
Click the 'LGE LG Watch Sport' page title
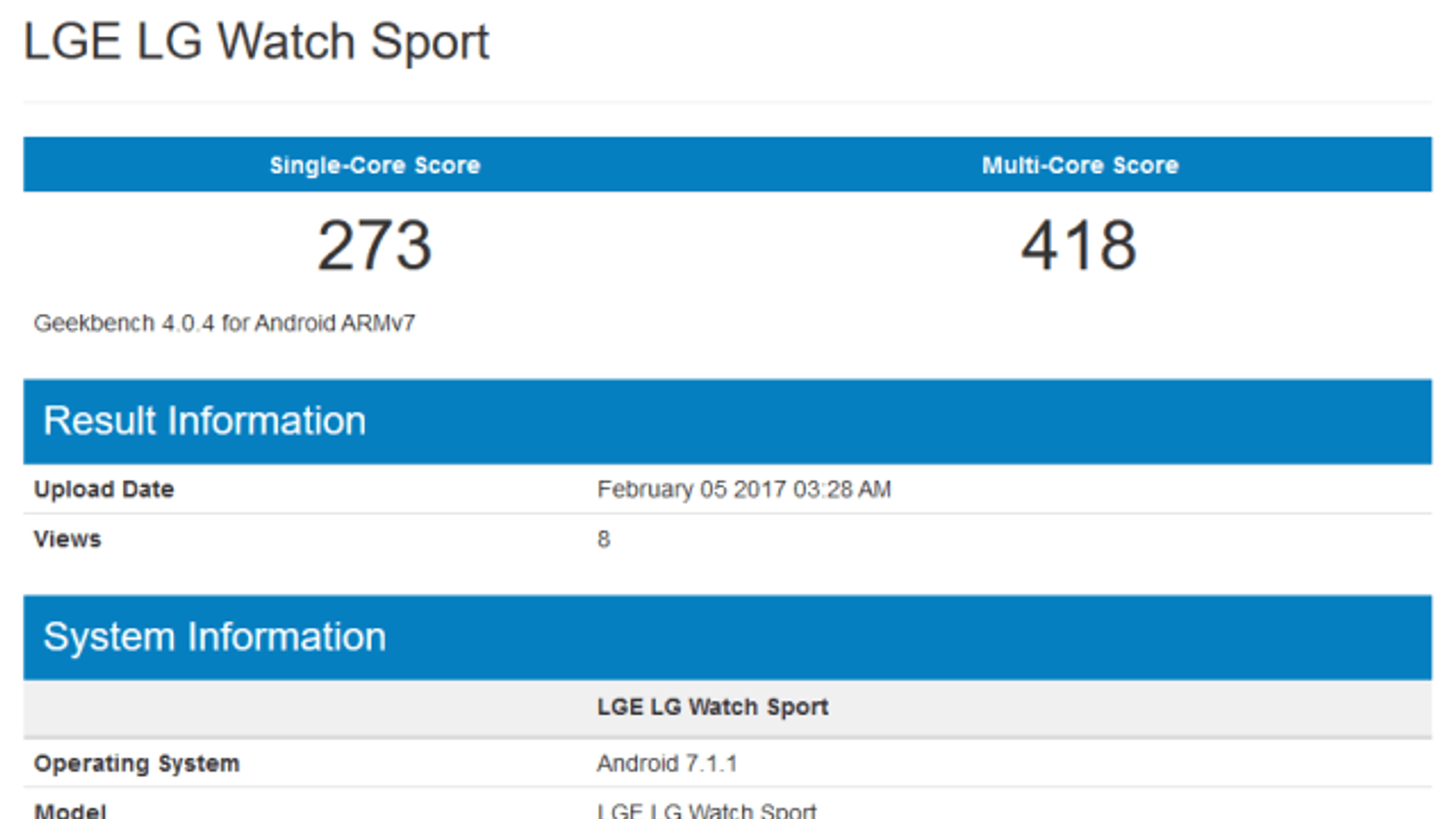(256, 42)
